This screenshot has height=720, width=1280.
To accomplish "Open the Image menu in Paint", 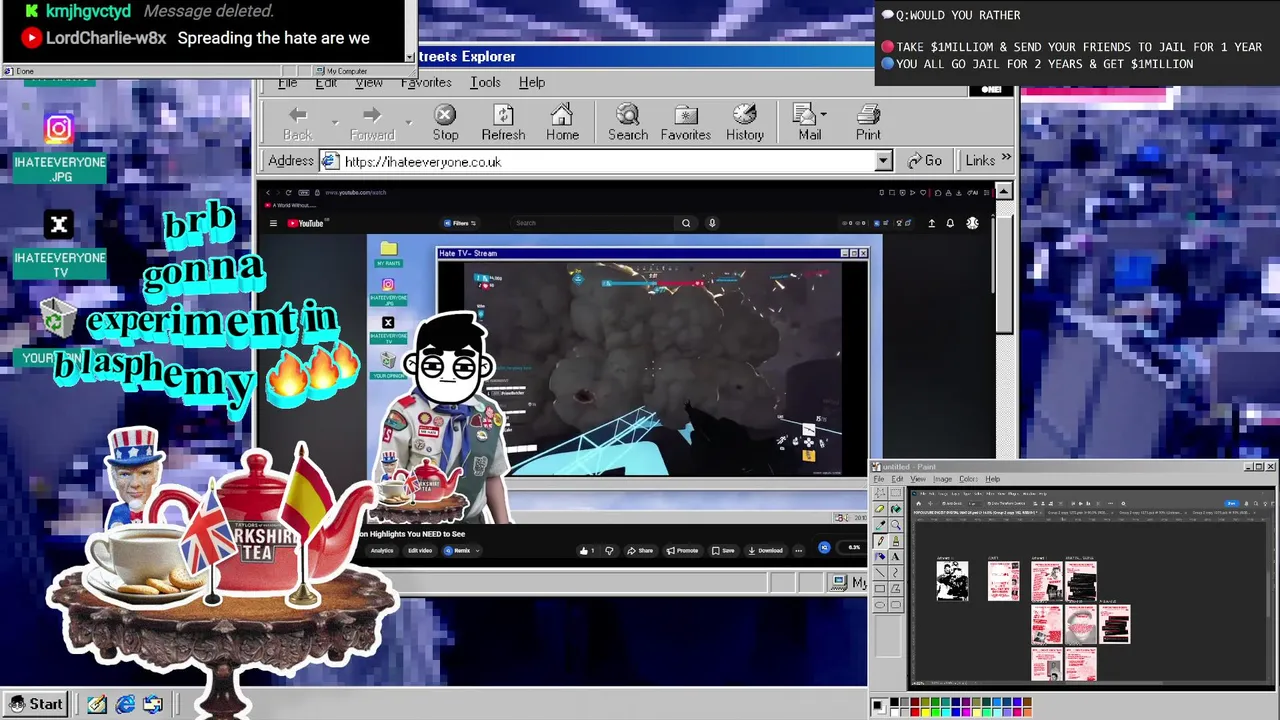I will click(942, 479).
